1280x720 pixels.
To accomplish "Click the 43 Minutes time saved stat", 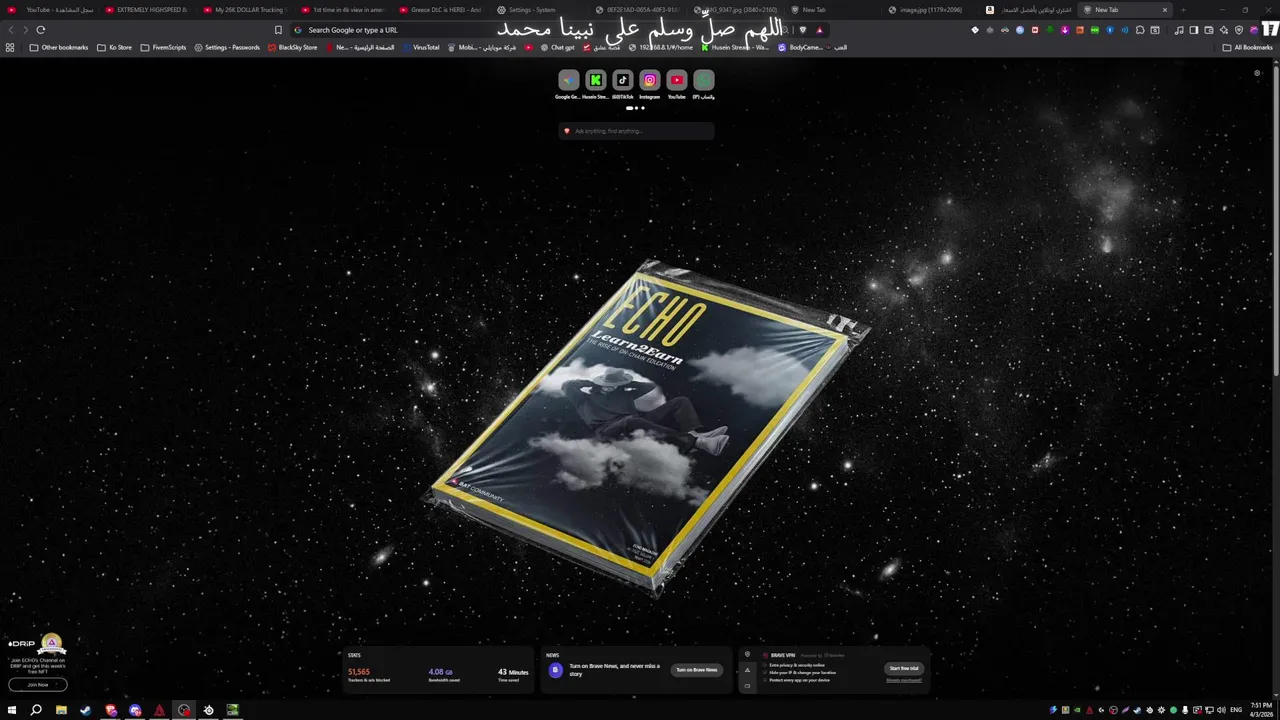I will [x=512, y=675].
